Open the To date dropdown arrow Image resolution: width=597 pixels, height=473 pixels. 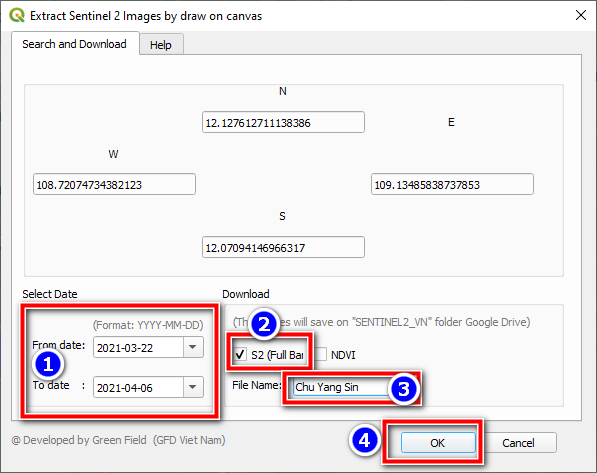(x=193, y=387)
